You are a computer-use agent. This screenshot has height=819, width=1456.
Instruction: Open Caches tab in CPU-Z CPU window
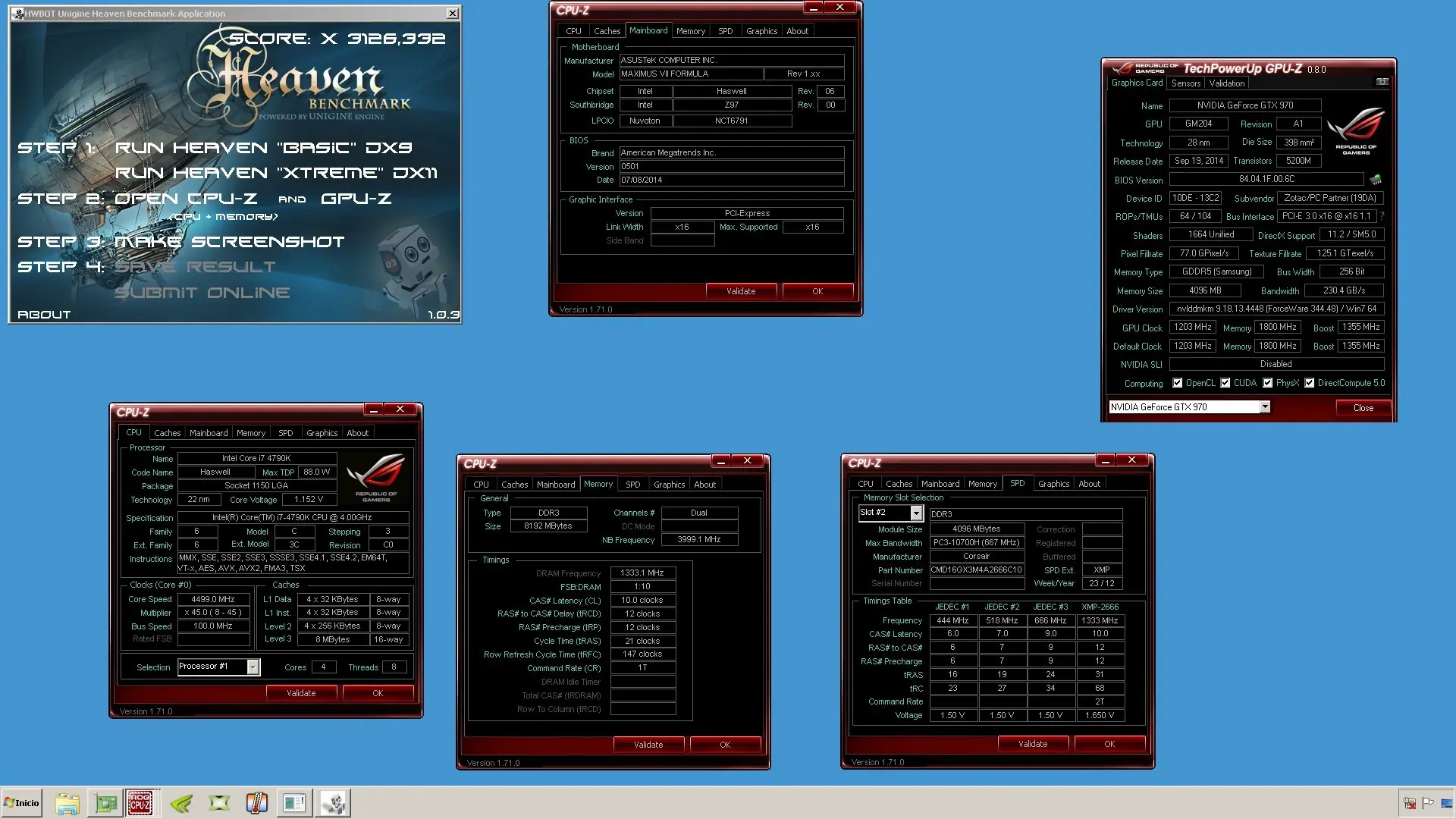167,433
